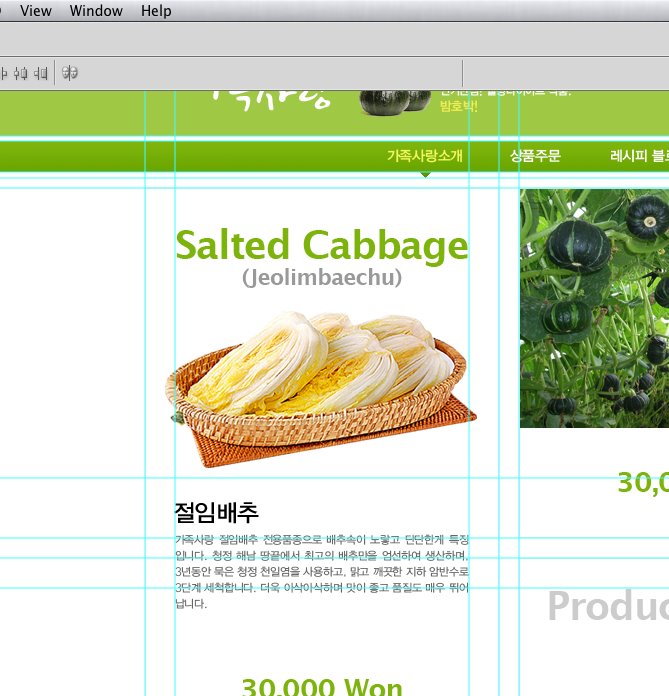
Task: Open the View menu
Action: 36,11
